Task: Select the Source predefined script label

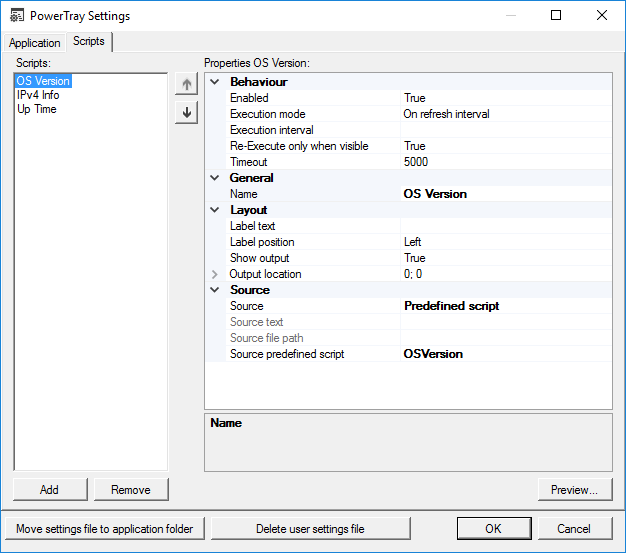Action: pyautogui.click(x=287, y=354)
